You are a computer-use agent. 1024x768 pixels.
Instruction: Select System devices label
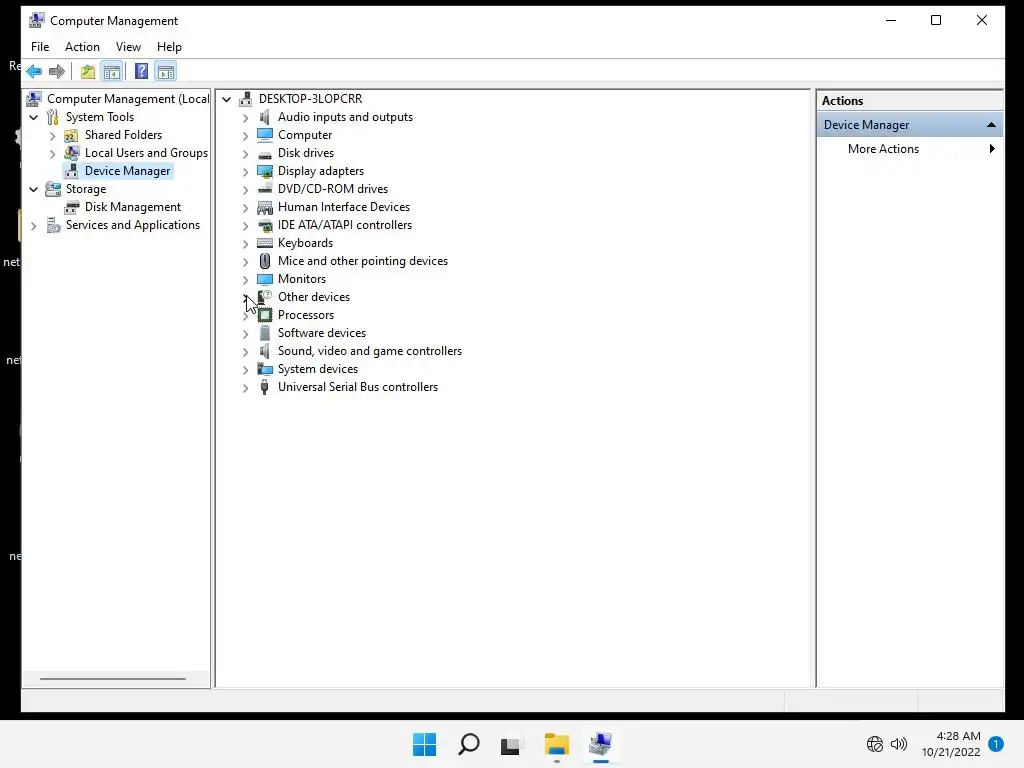point(317,369)
